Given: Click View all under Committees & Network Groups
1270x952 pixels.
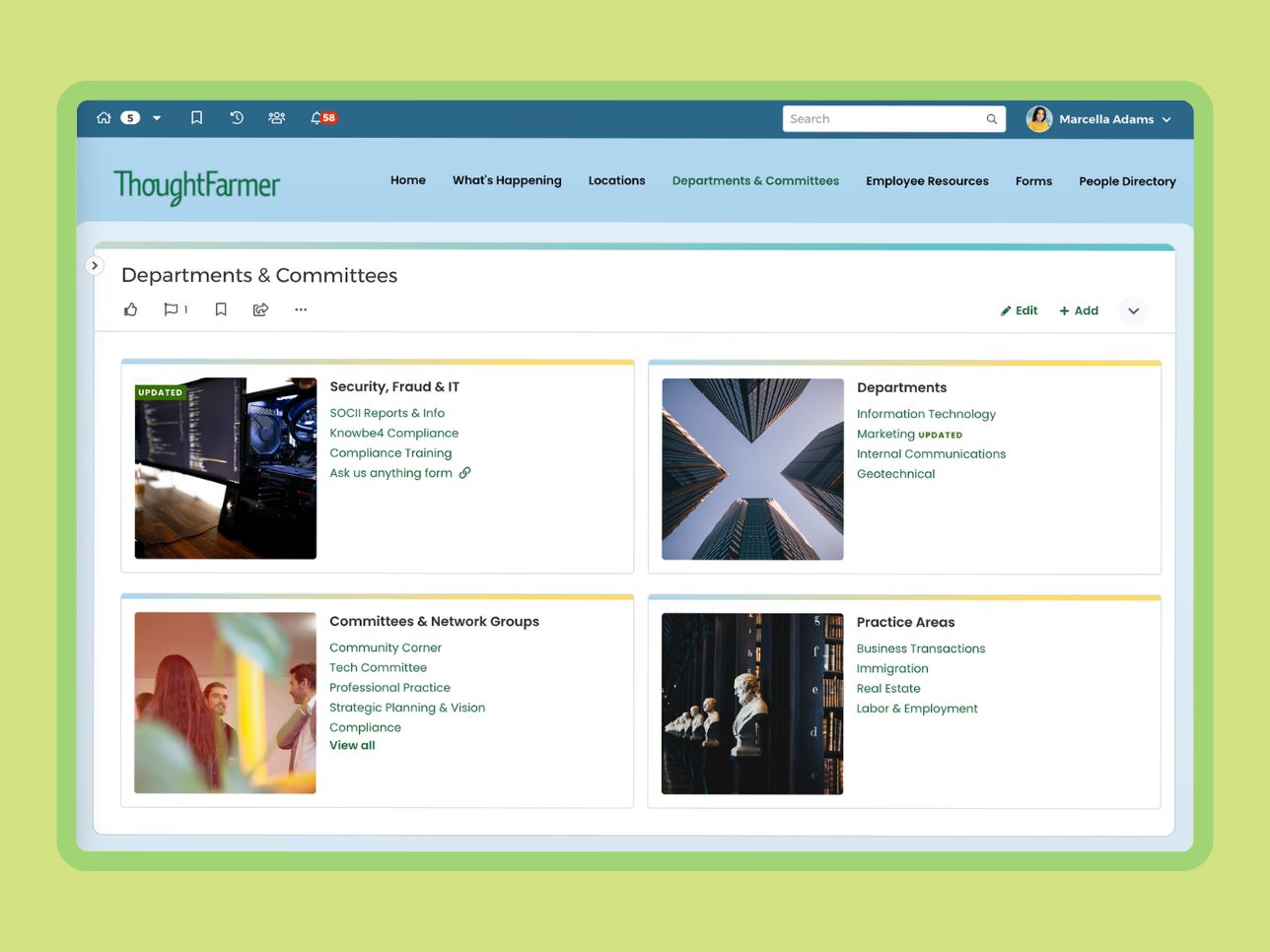Looking at the screenshot, I should point(352,745).
